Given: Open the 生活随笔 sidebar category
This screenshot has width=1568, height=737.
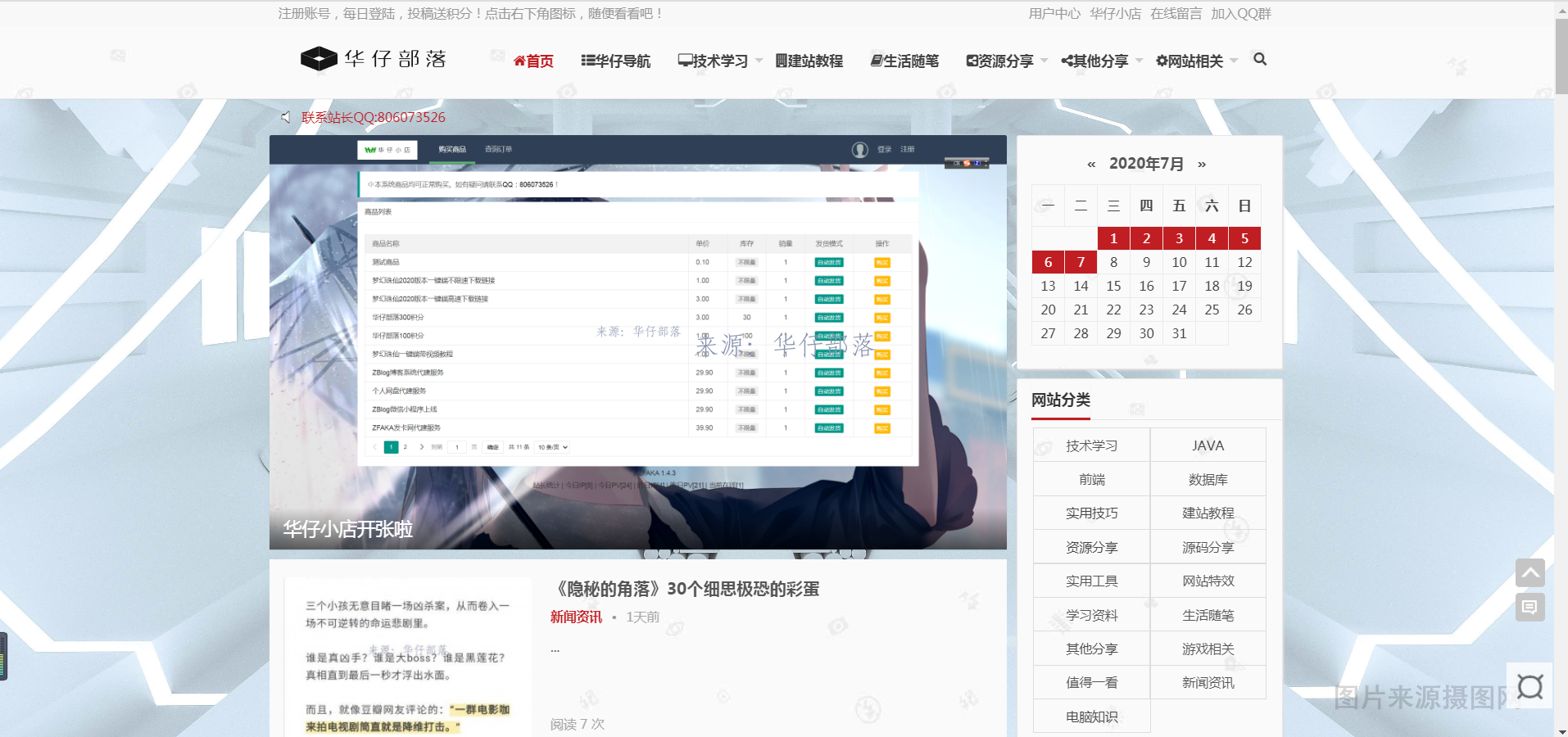Looking at the screenshot, I should 1208,615.
